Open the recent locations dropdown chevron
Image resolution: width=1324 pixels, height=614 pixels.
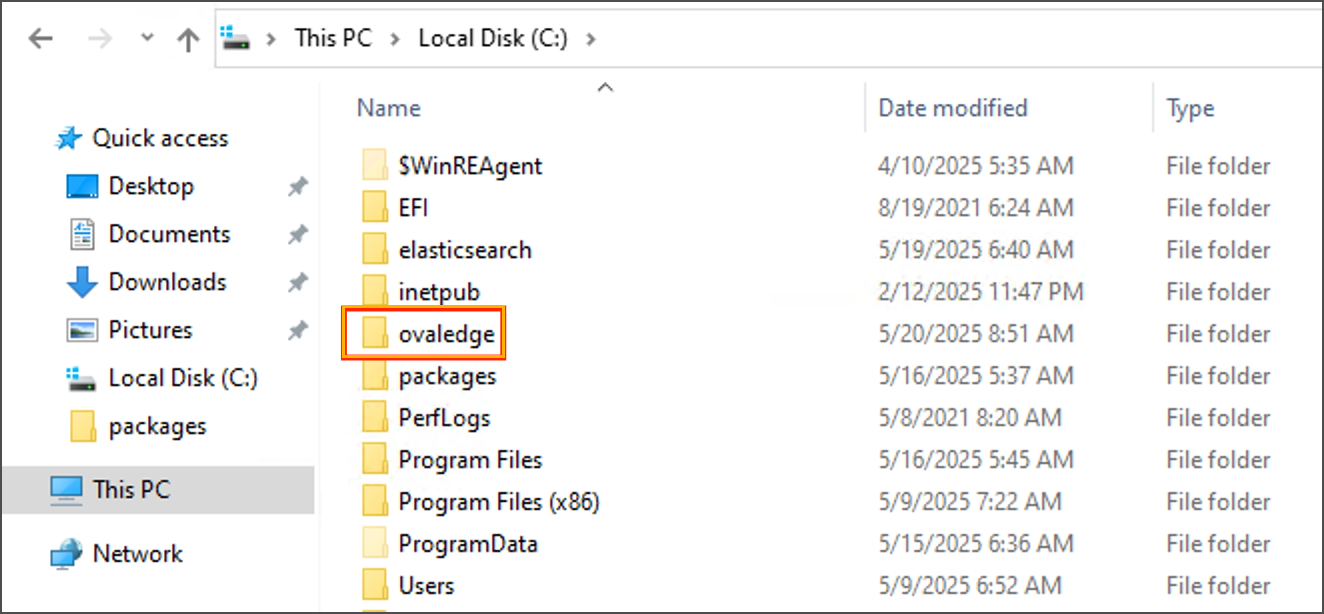pos(147,38)
